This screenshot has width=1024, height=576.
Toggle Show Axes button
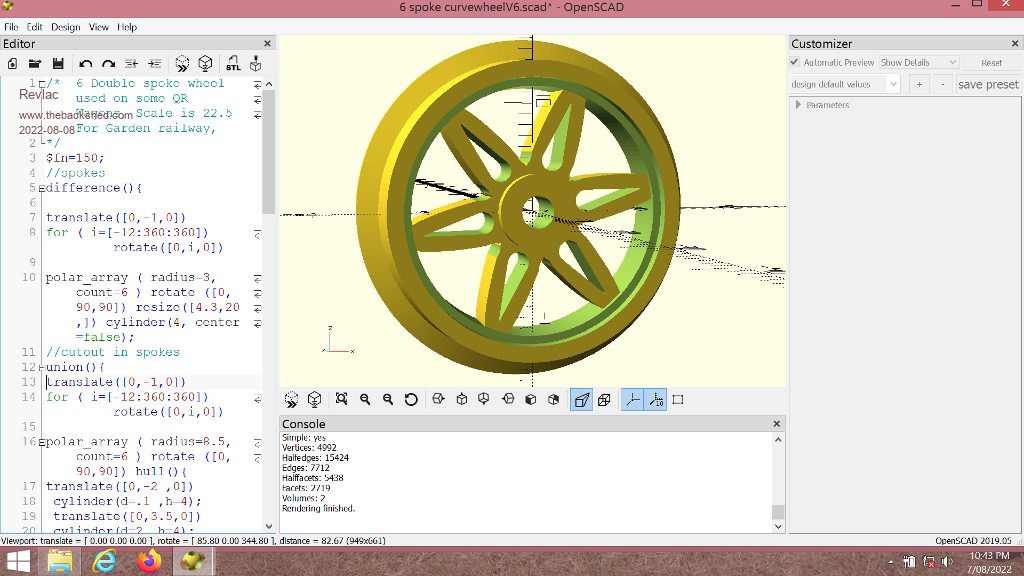(632, 399)
